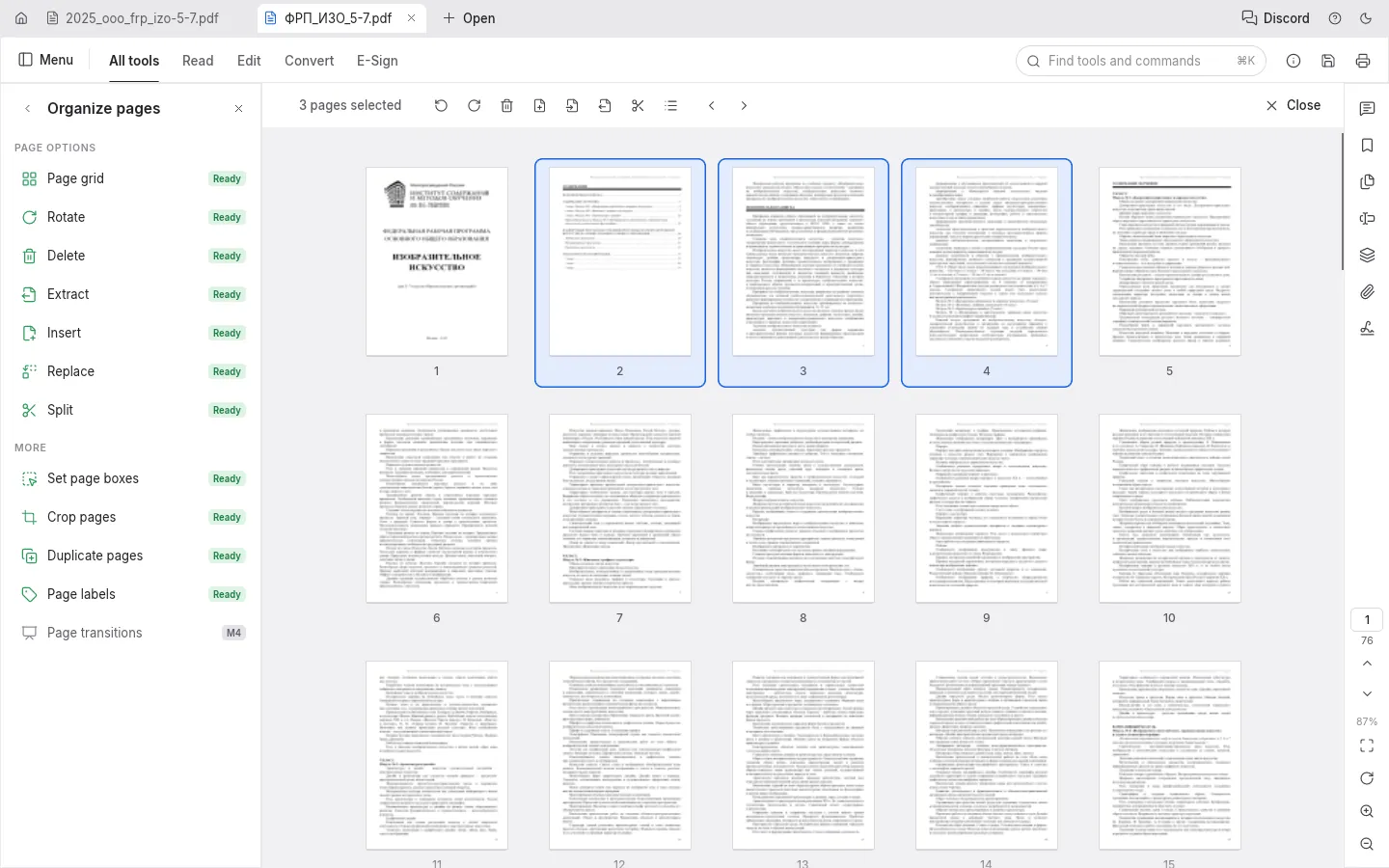This screenshot has height=868, width=1389.
Task: Click the Home icon in tab bar
Action: pos(21,18)
